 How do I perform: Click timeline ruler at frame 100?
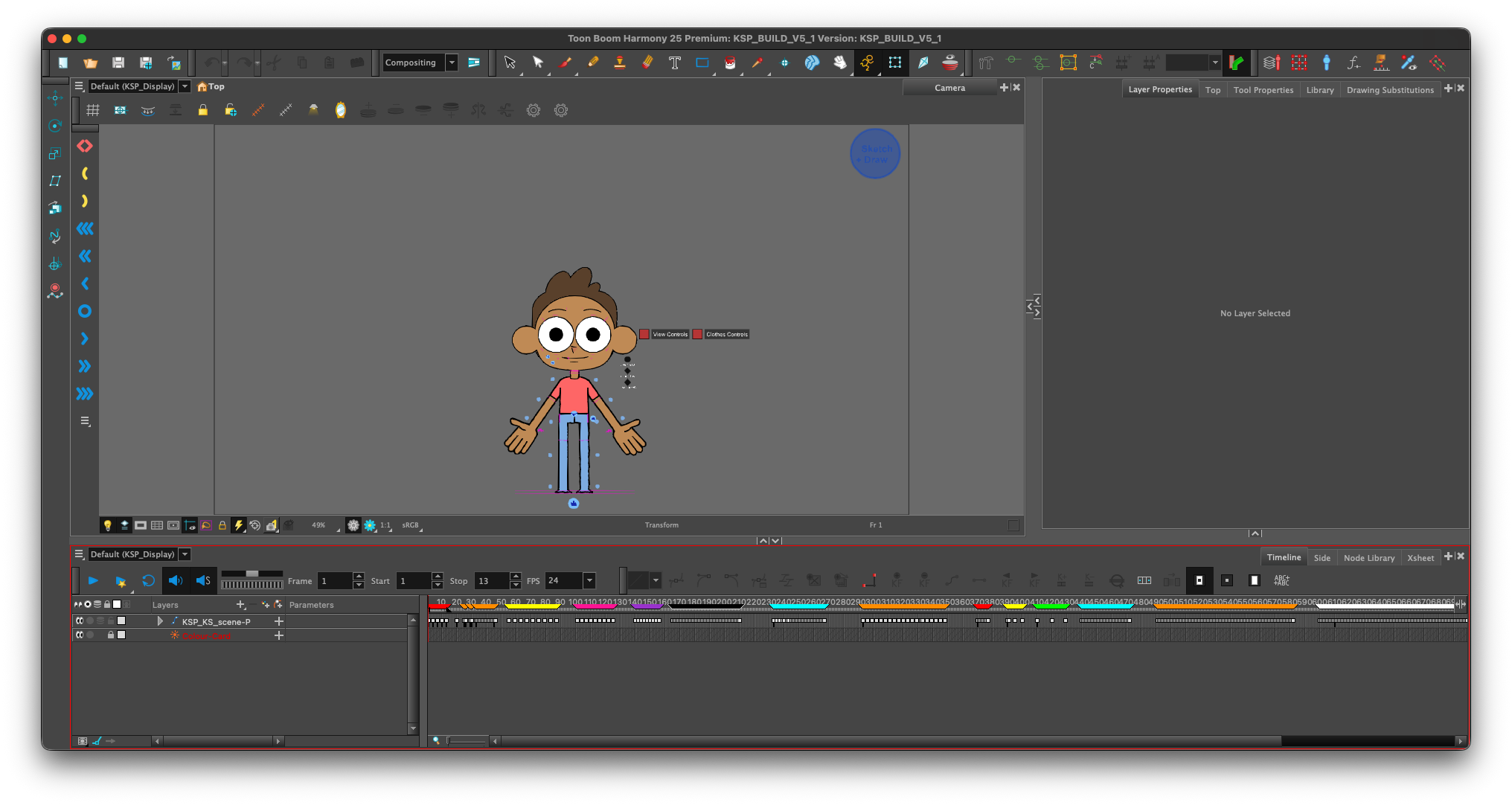click(576, 603)
